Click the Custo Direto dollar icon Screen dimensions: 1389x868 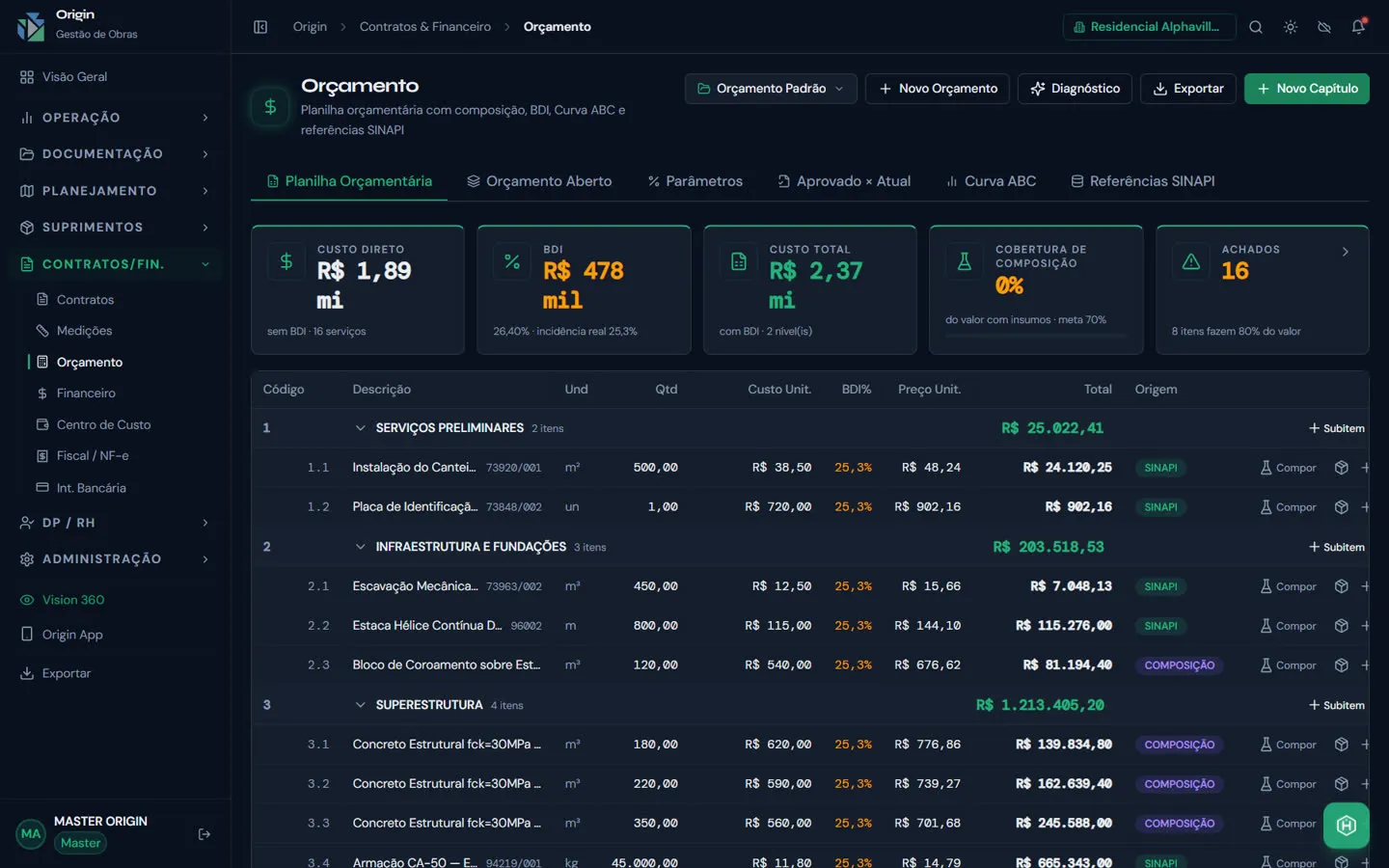286,261
